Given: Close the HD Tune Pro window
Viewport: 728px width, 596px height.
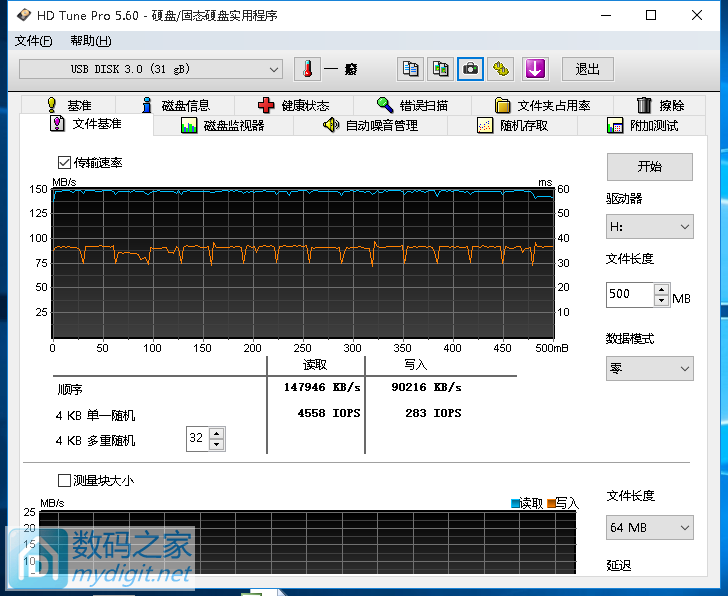Looking at the screenshot, I should click(696, 15).
